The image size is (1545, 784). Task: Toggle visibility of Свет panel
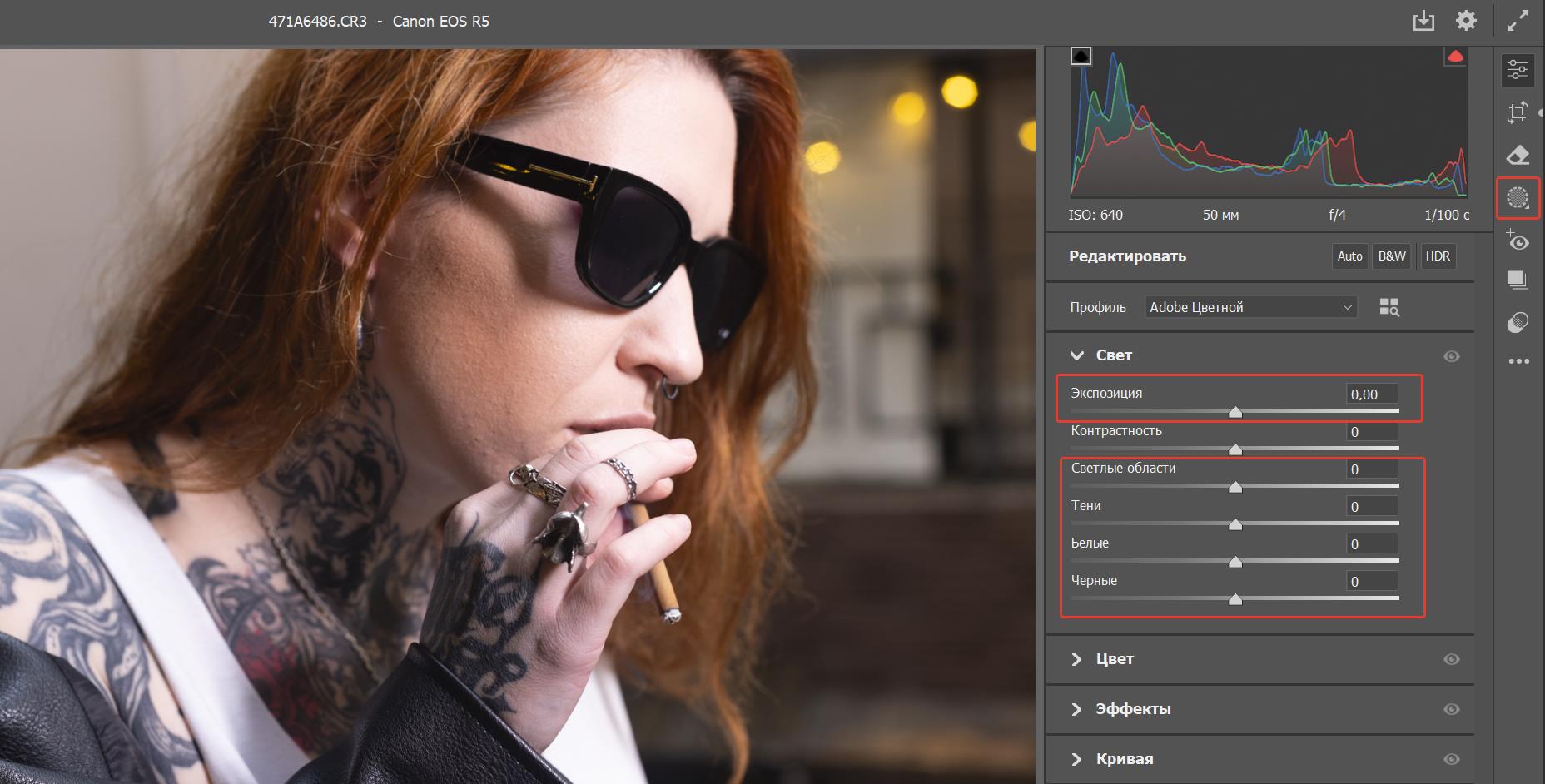[1451, 356]
